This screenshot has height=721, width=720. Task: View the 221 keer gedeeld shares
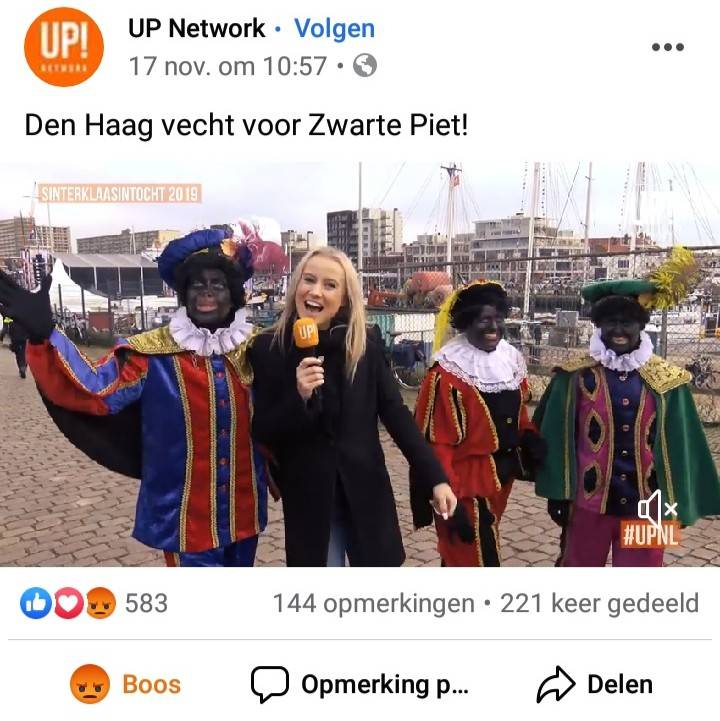tap(600, 603)
